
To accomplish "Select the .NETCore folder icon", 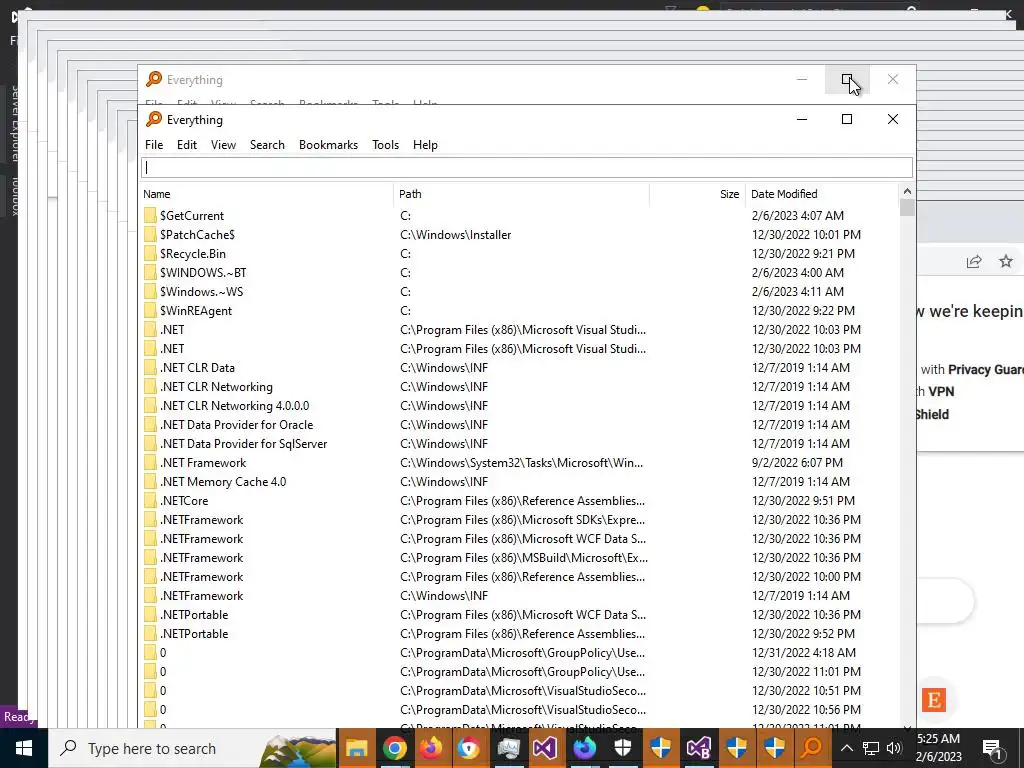I will pos(150,501).
